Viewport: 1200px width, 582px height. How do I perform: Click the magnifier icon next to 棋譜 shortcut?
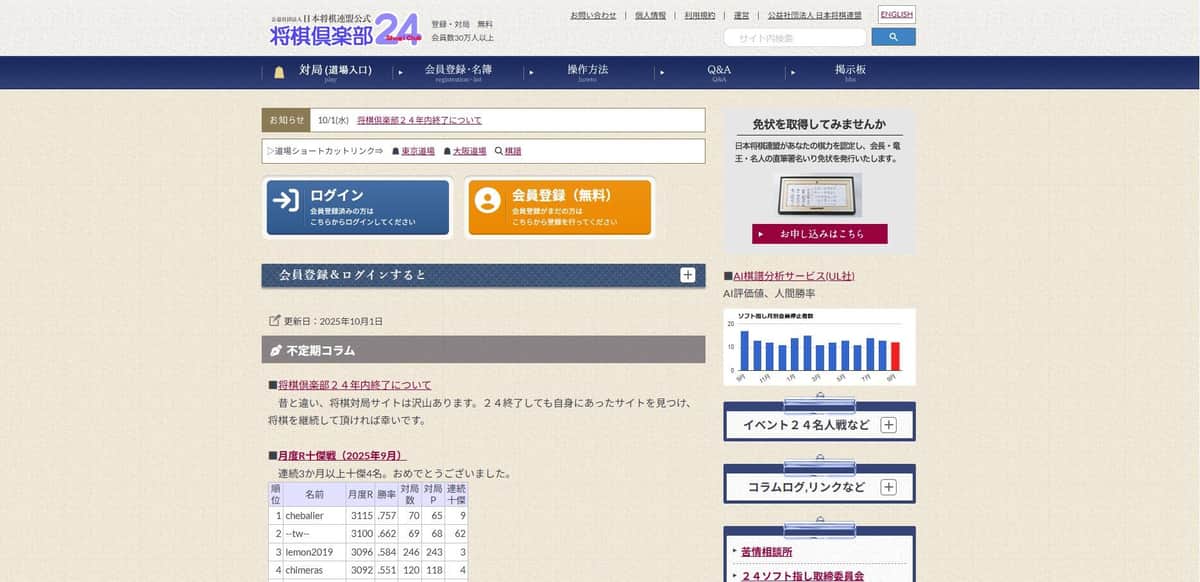tap(498, 150)
